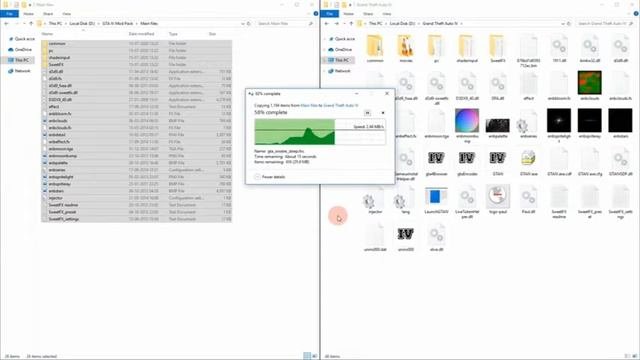Select the LaunchGTAIV application icon
This screenshot has width=640, height=360.
tap(436, 196)
